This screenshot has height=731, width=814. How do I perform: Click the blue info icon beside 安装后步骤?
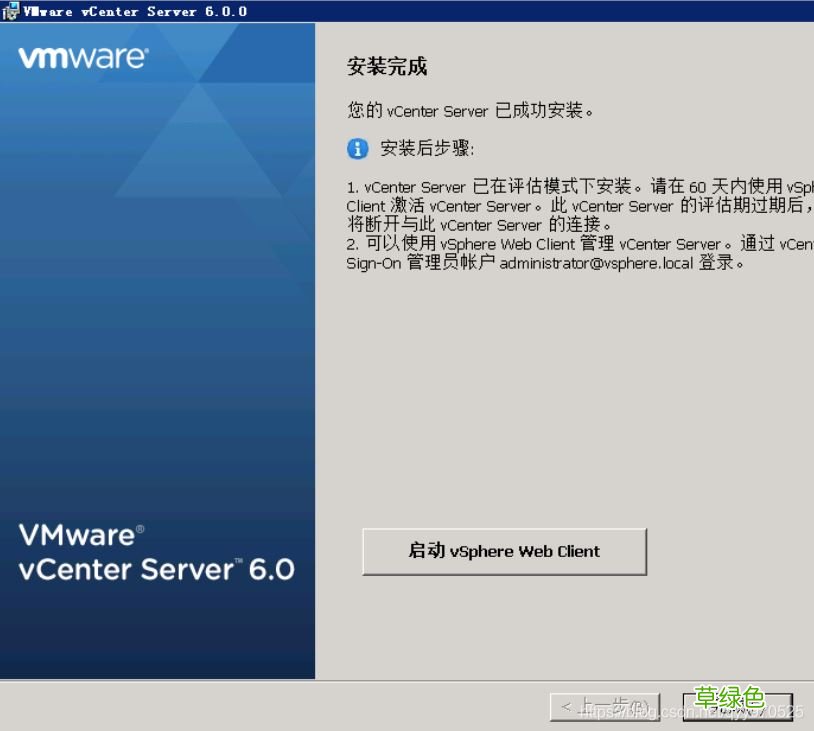[358, 148]
